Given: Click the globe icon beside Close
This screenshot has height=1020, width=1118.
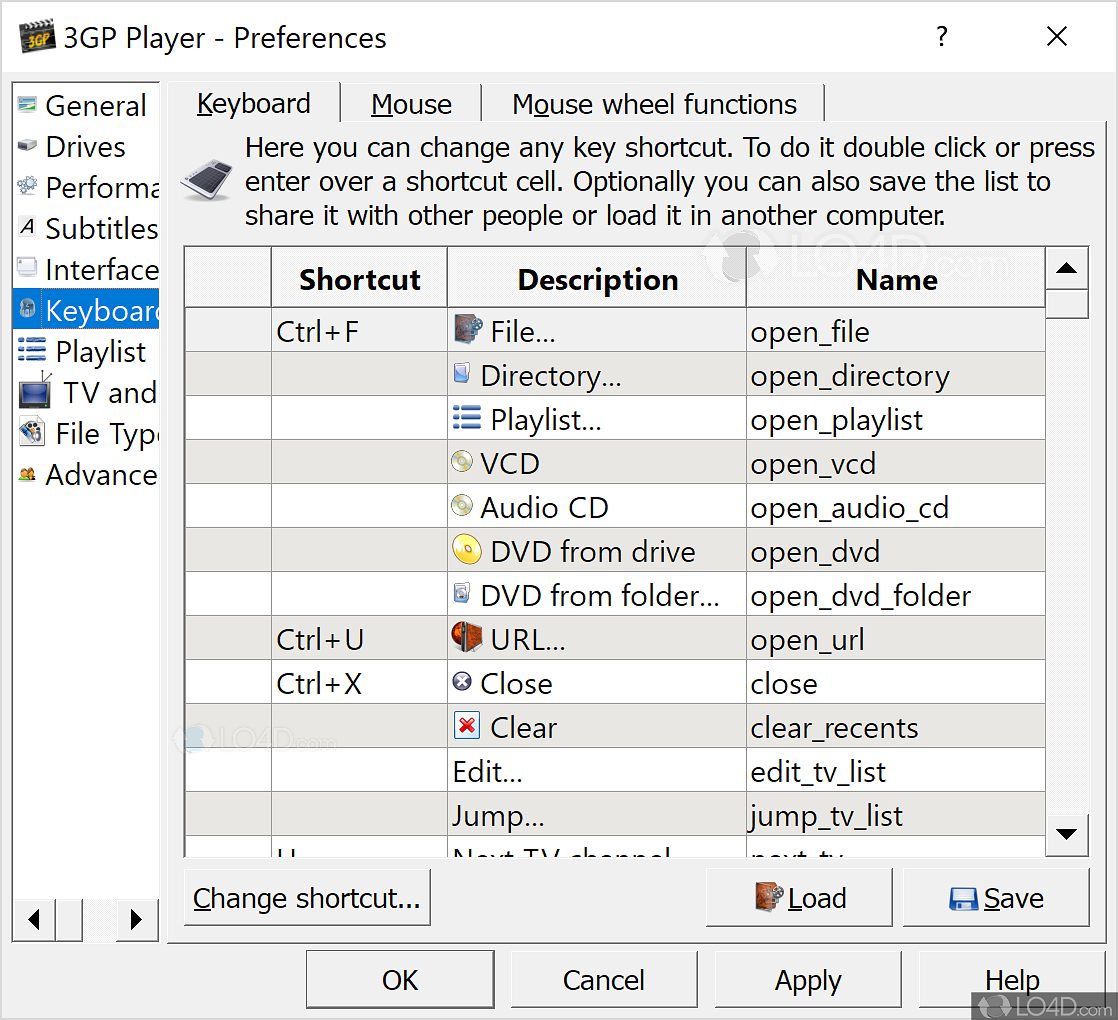Looking at the screenshot, I should (462, 682).
